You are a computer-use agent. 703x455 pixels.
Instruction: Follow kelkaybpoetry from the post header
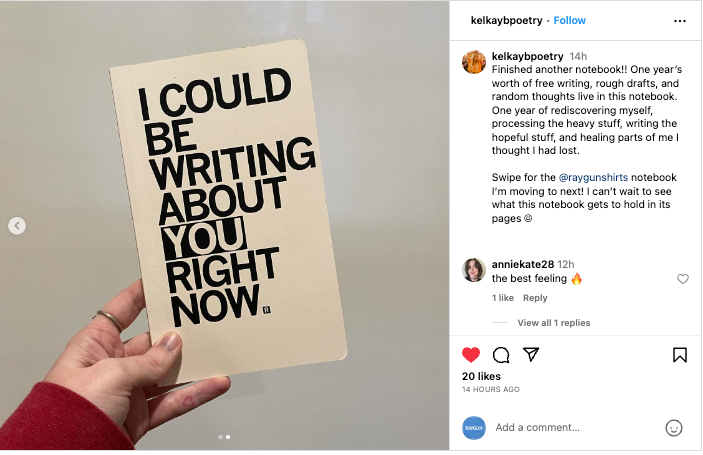[x=570, y=20]
